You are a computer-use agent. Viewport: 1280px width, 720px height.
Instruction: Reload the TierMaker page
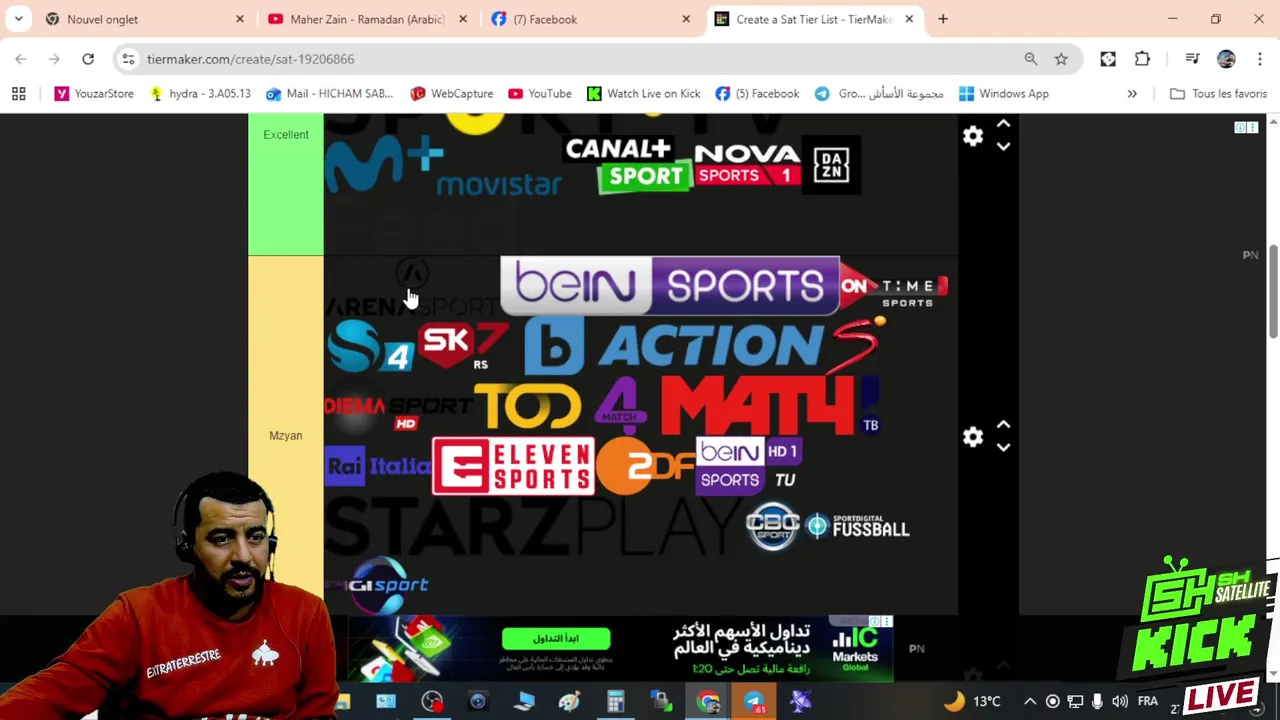88,59
